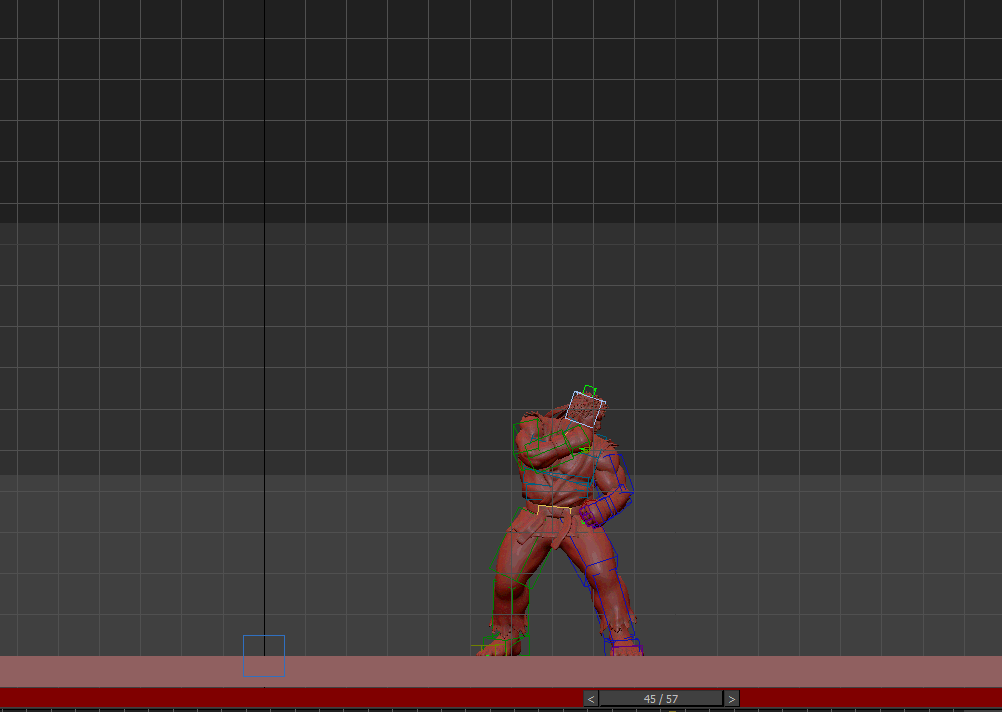Select the small green bone above the head
1002x712 pixels.
click(590, 391)
